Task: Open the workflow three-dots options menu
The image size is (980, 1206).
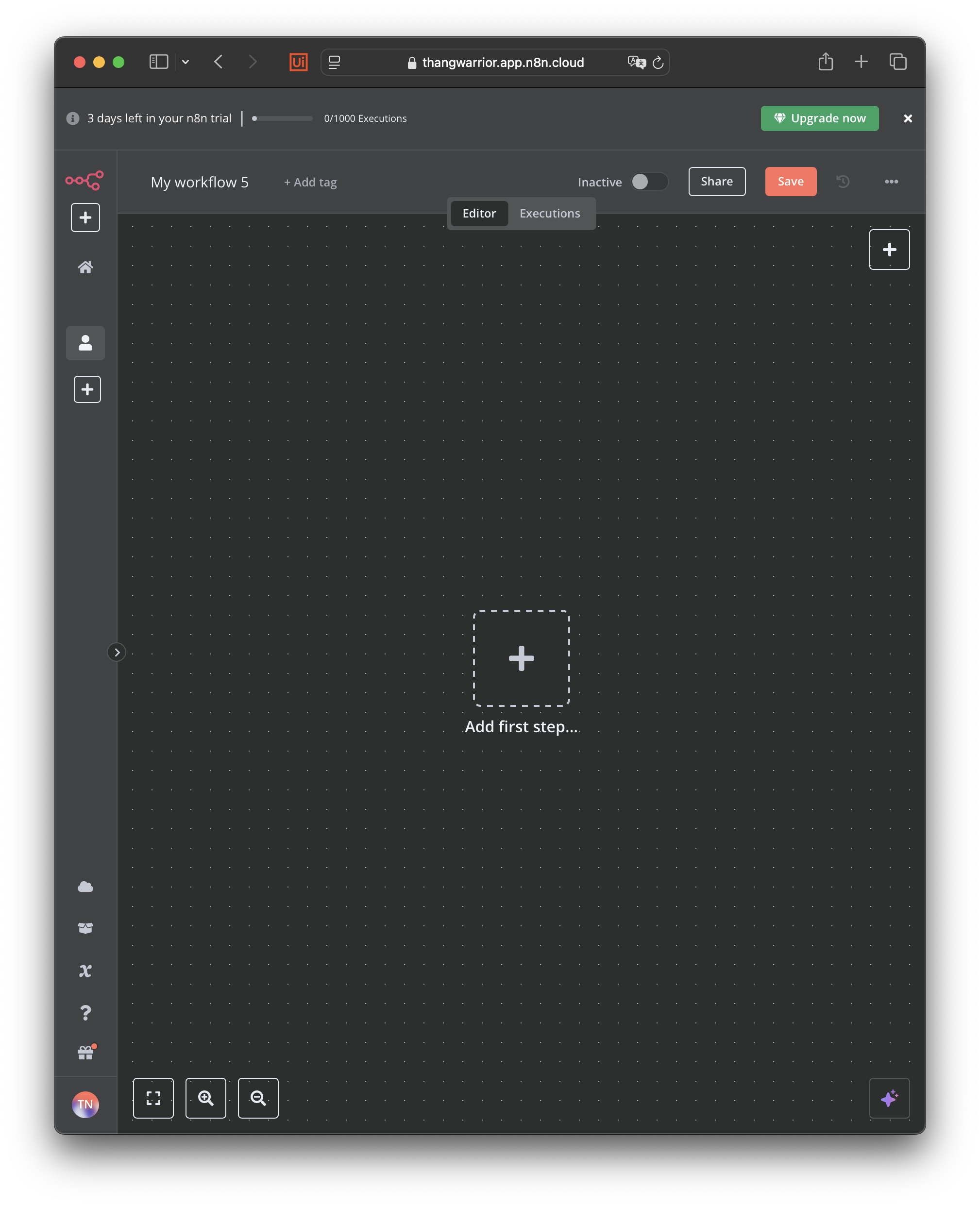Action: [x=891, y=182]
